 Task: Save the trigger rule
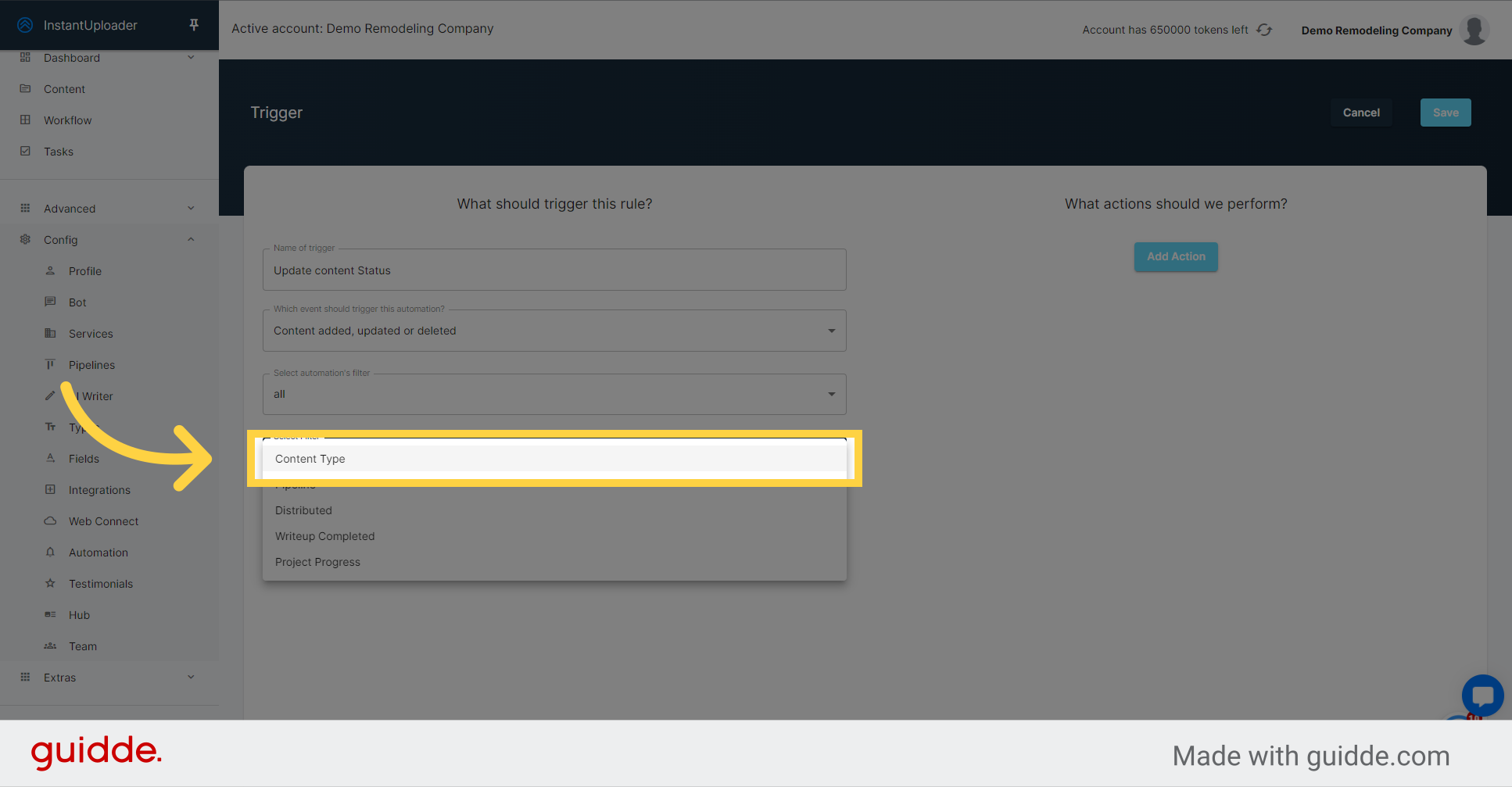(x=1445, y=112)
